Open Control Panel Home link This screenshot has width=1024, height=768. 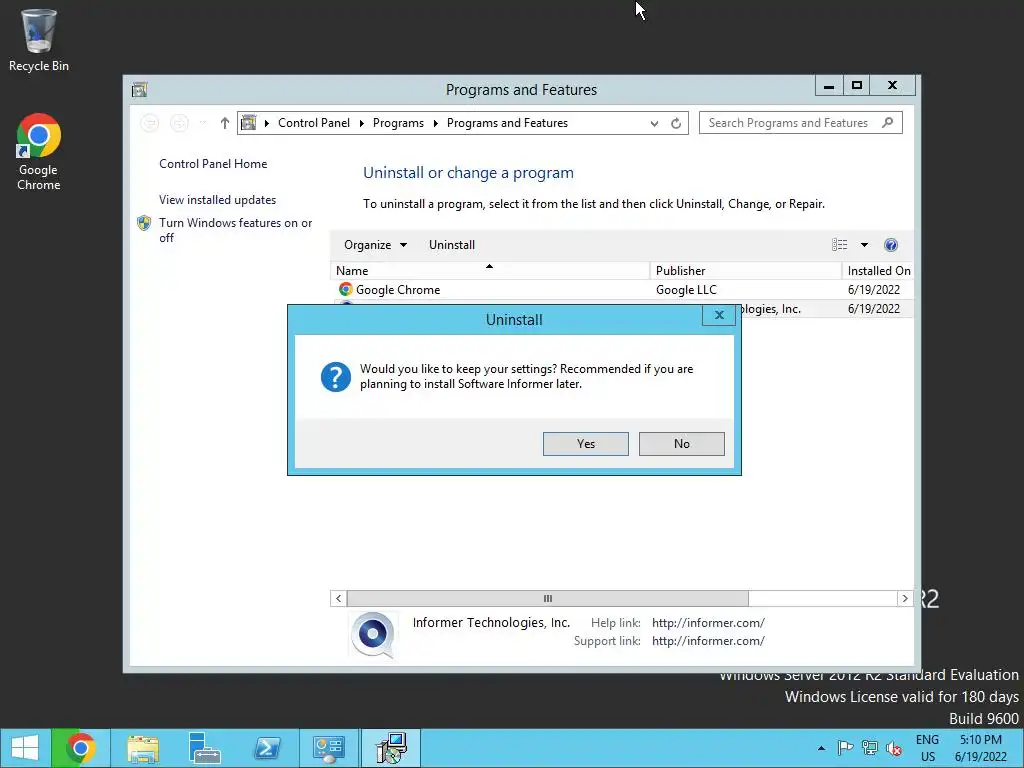click(213, 164)
